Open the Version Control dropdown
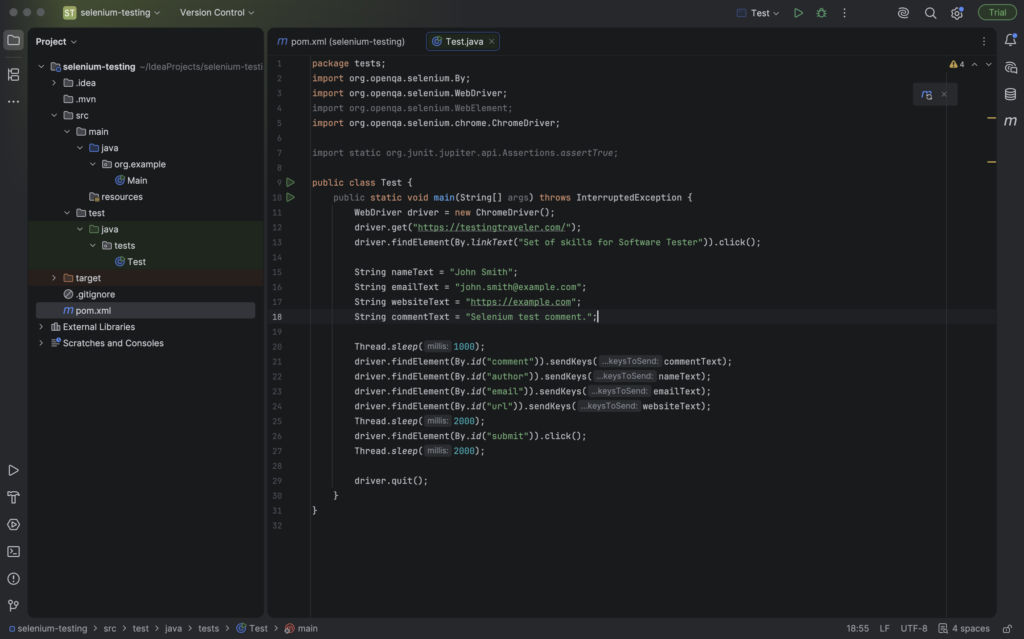 point(217,12)
